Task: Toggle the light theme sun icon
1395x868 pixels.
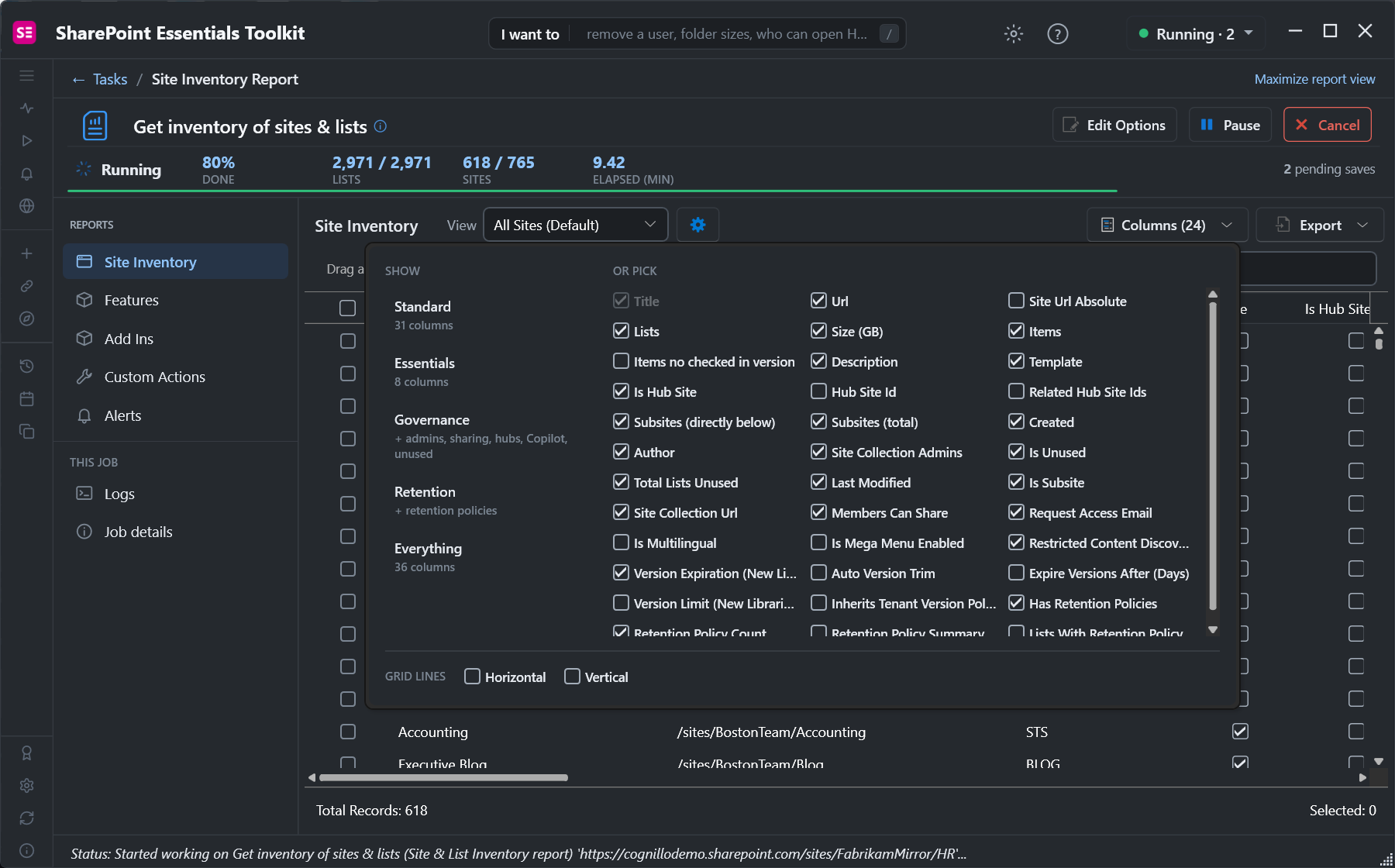Action: point(1014,33)
